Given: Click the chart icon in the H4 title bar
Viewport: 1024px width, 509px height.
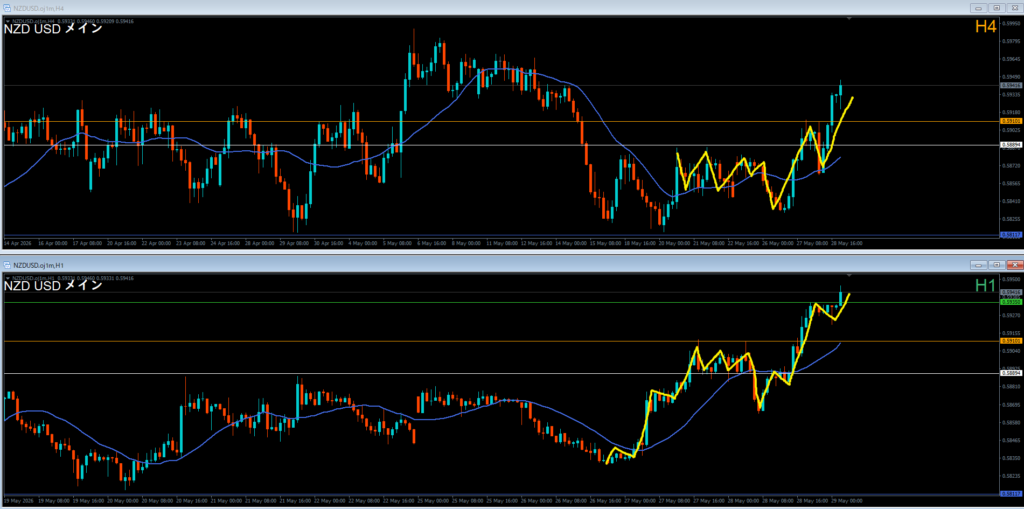Looking at the screenshot, I should 7,7.
